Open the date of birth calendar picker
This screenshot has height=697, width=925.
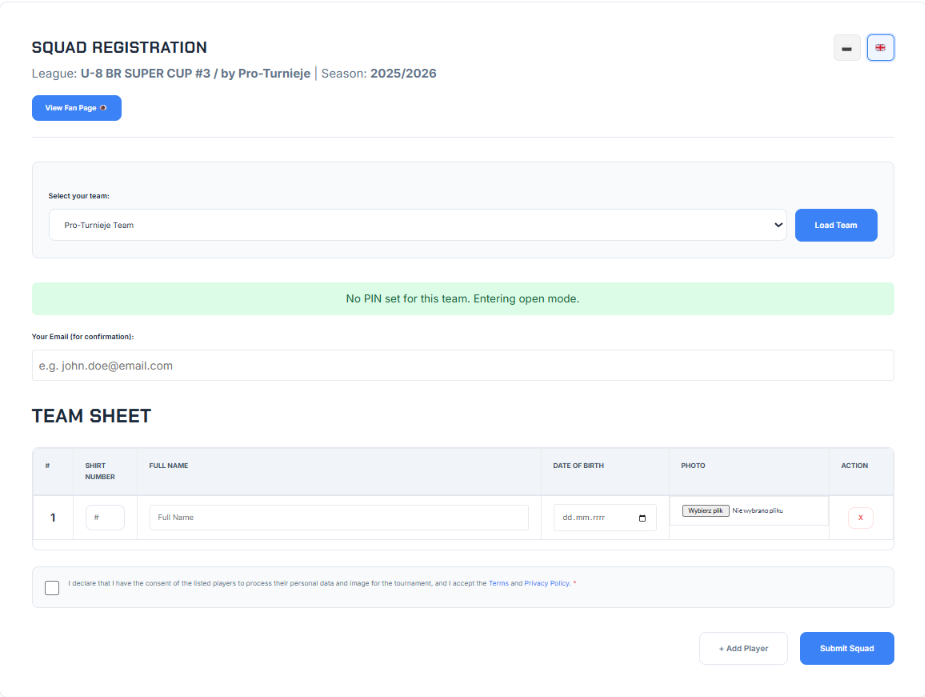[642, 518]
